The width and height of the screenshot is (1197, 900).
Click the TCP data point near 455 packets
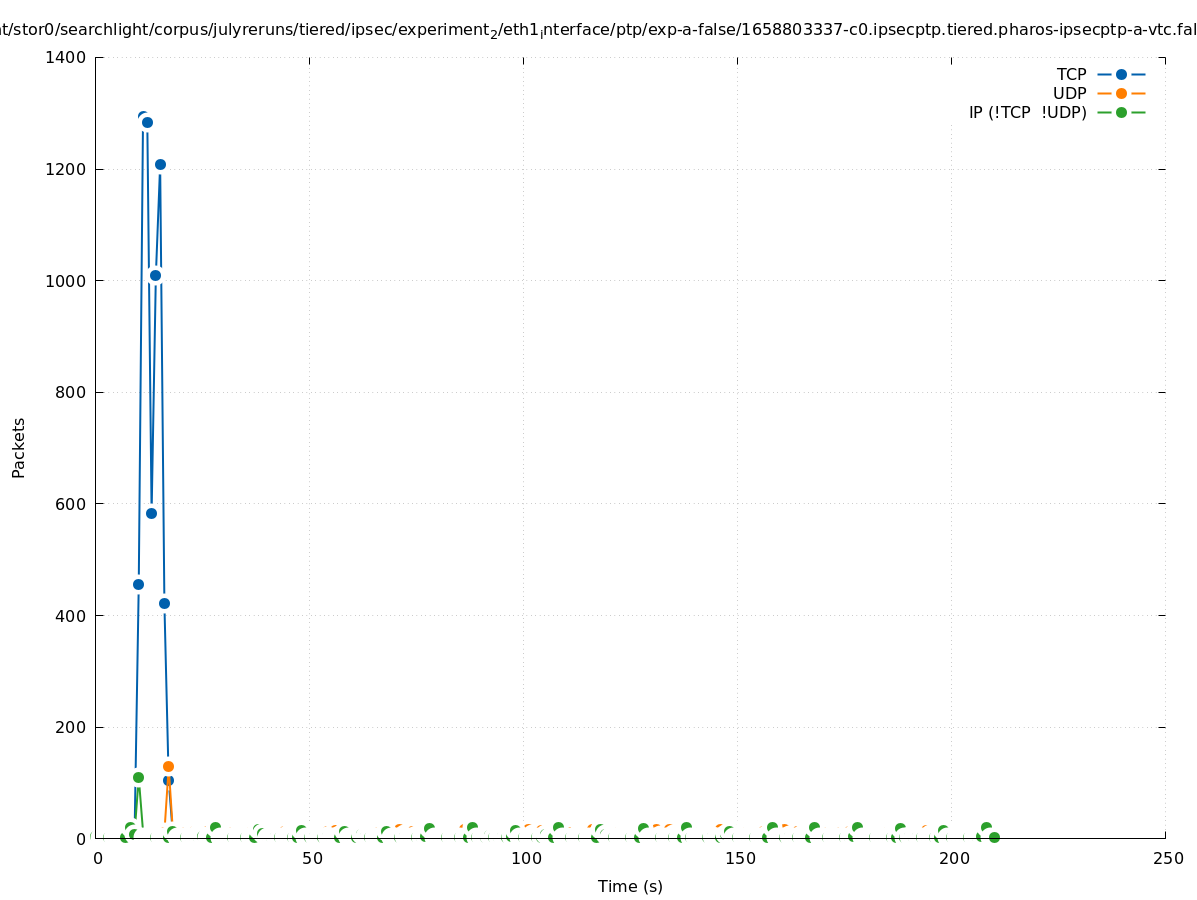click(138, 584)
